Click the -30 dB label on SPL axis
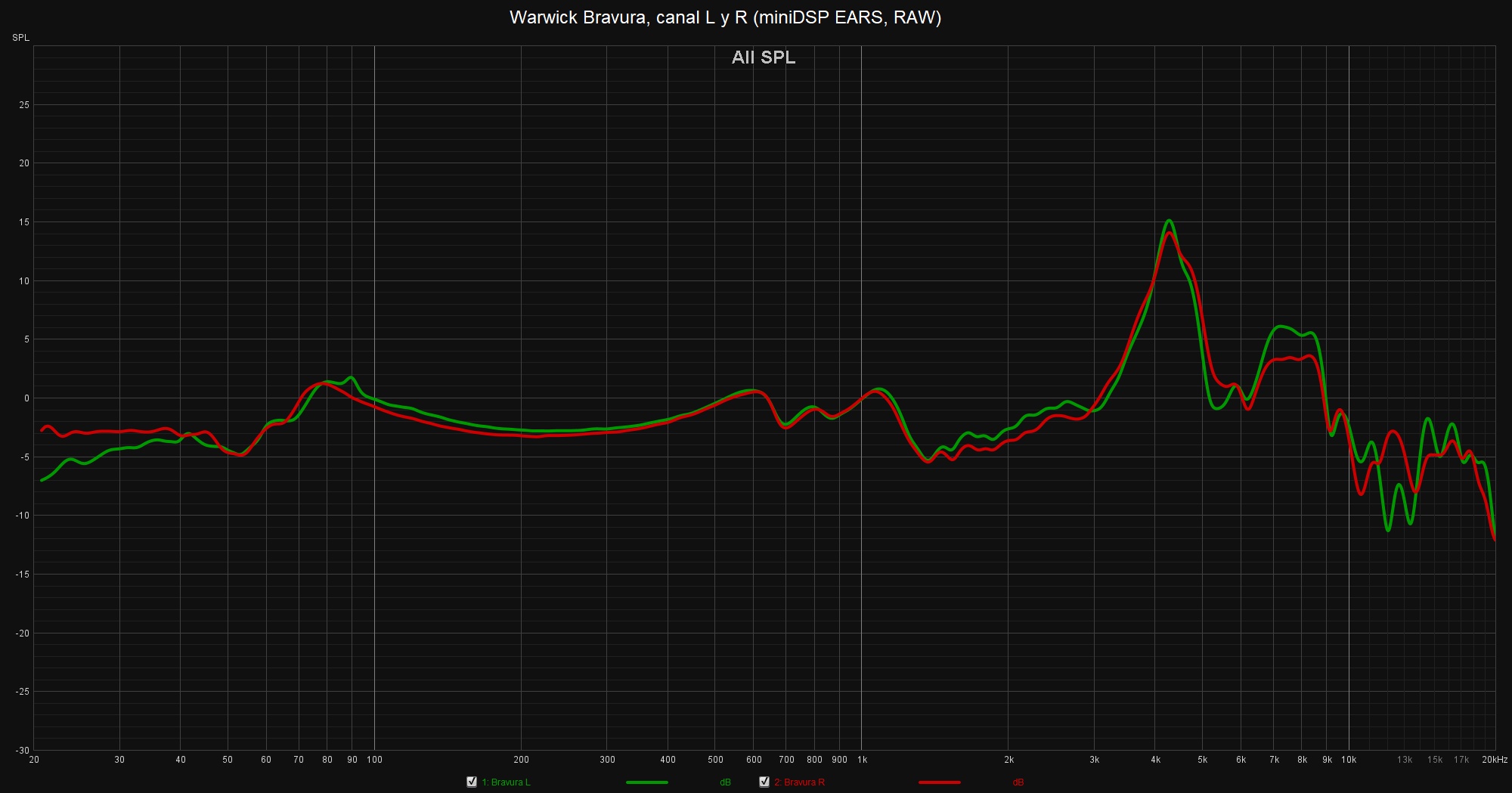Viewport: 1512px width, 793px height. tap(23, 751)
